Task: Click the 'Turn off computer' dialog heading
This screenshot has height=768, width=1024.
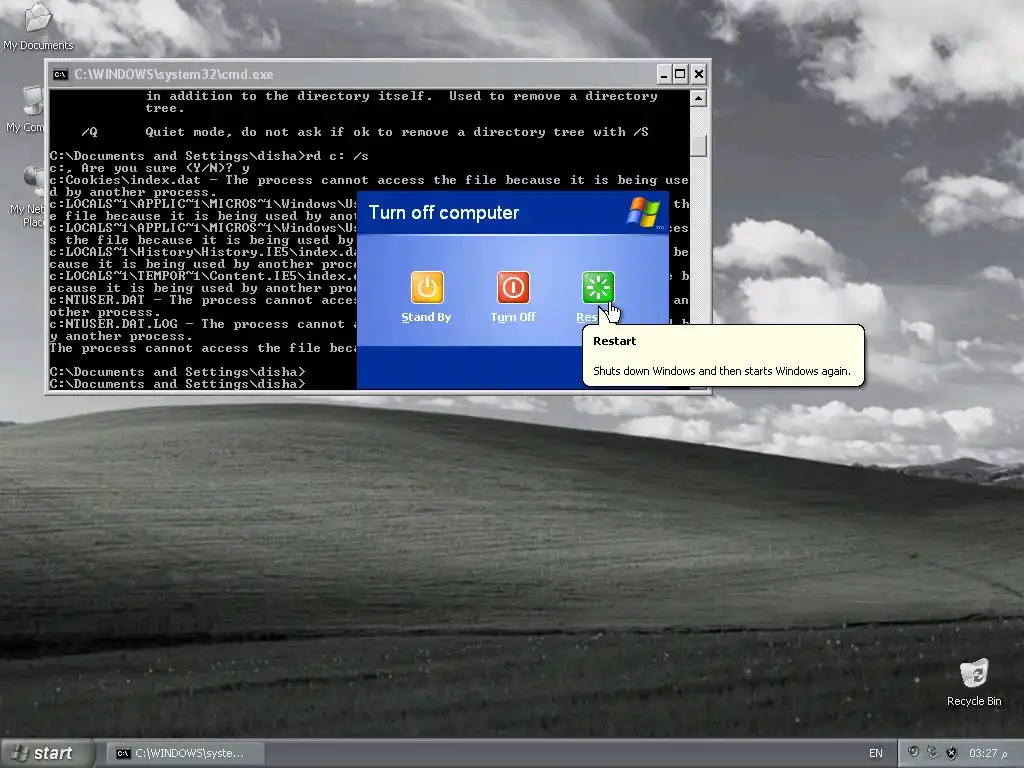Action: pos(443,213)
